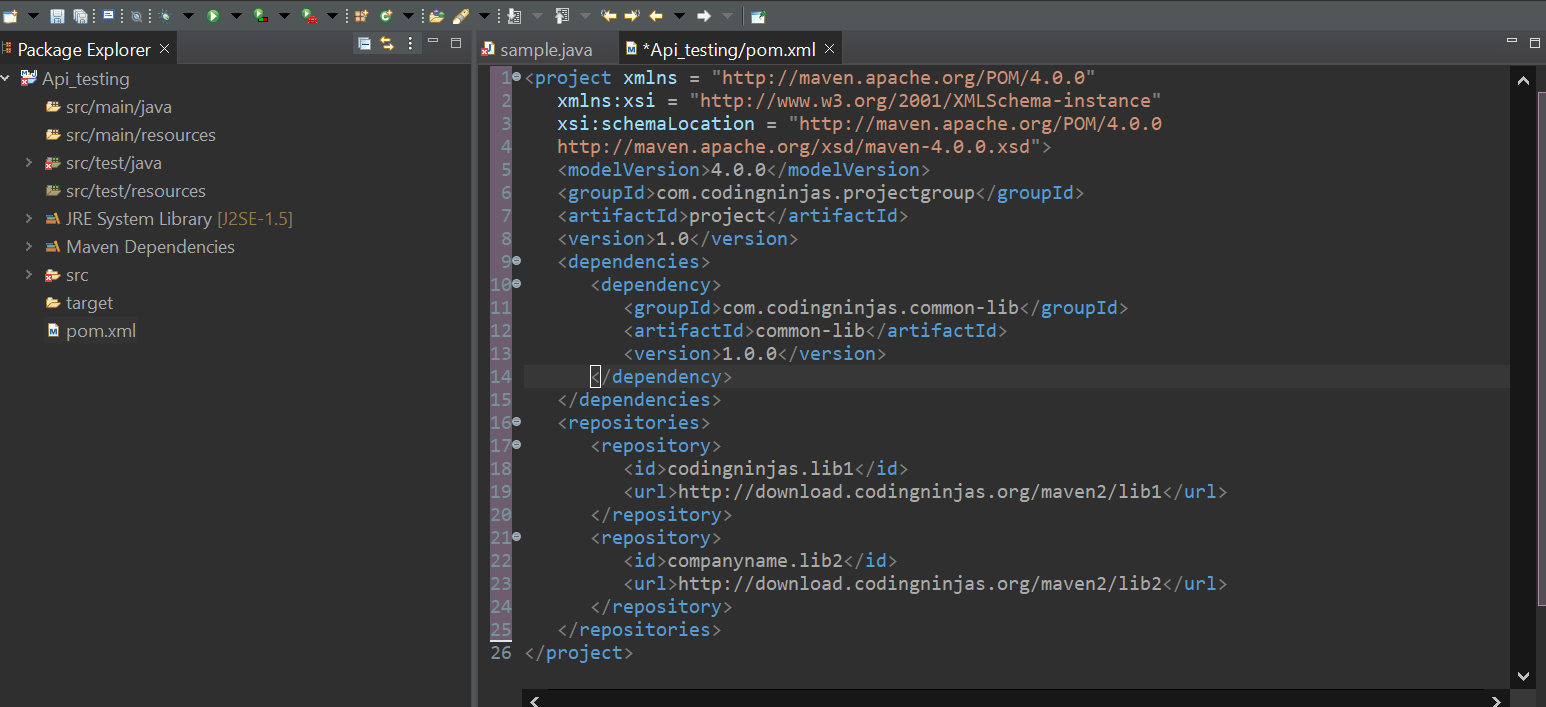Screen dimensions: 1546x707
Task: Run the current application
Action: tap(212, 15)
